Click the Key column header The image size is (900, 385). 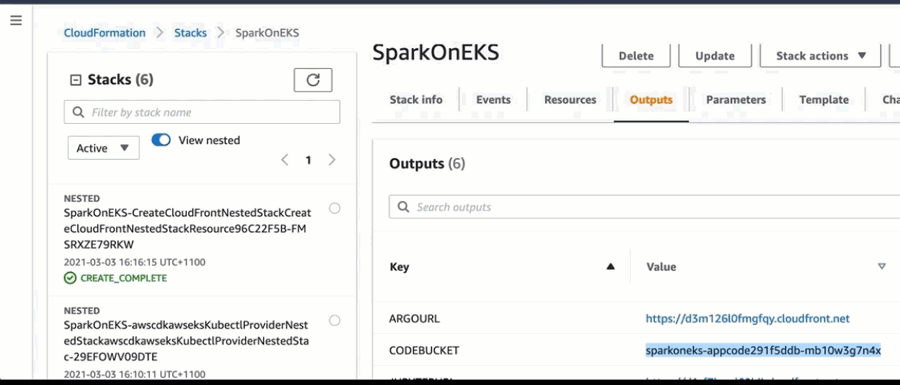(x=399, y=267)
